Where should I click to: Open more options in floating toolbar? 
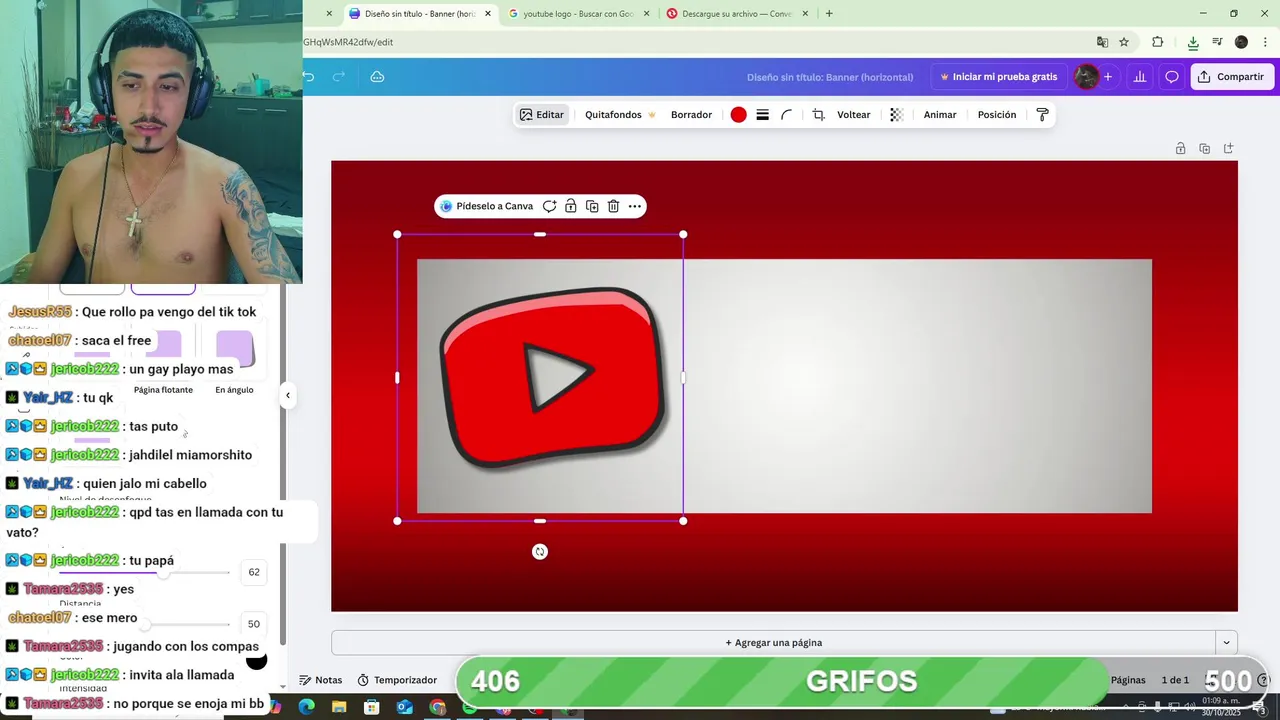(x=634, y=206)
